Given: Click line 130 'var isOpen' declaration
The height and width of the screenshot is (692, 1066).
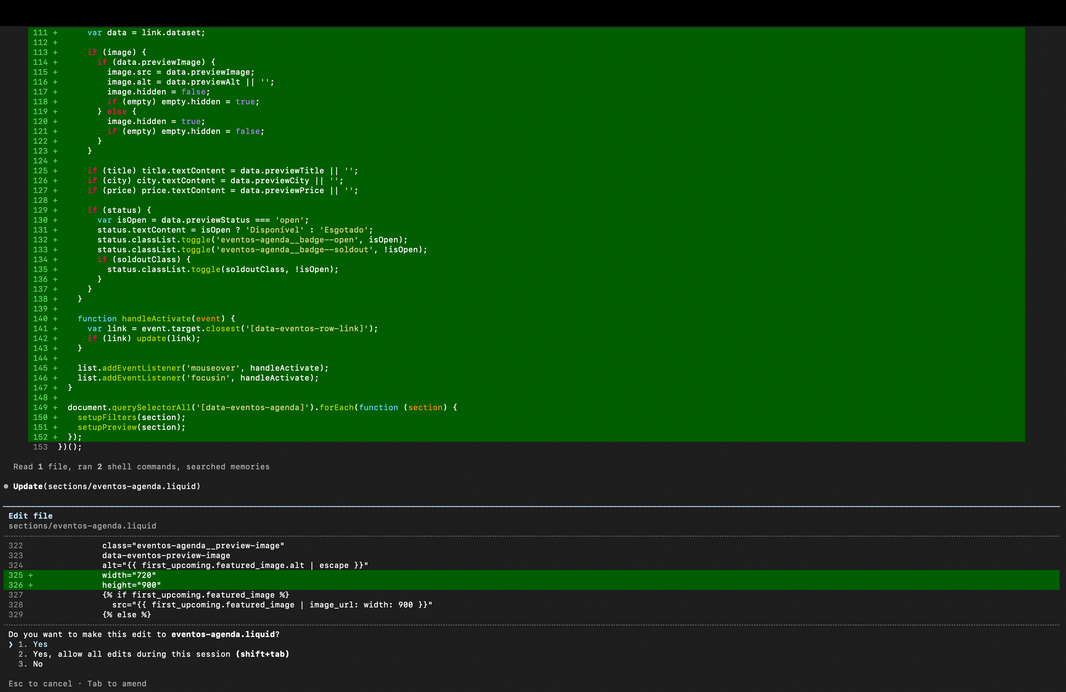Looking at the screenshot, I should pyautogui.click(x=203, y=220).
